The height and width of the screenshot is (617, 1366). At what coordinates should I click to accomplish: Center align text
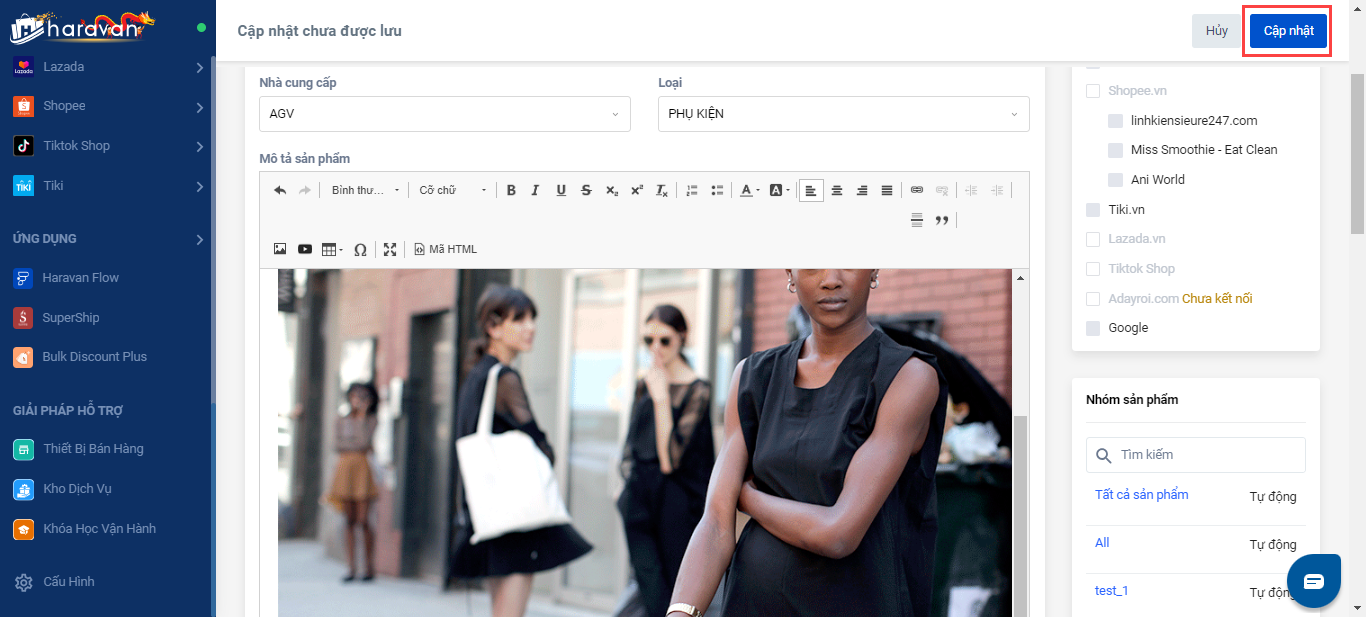coord(837,190)
